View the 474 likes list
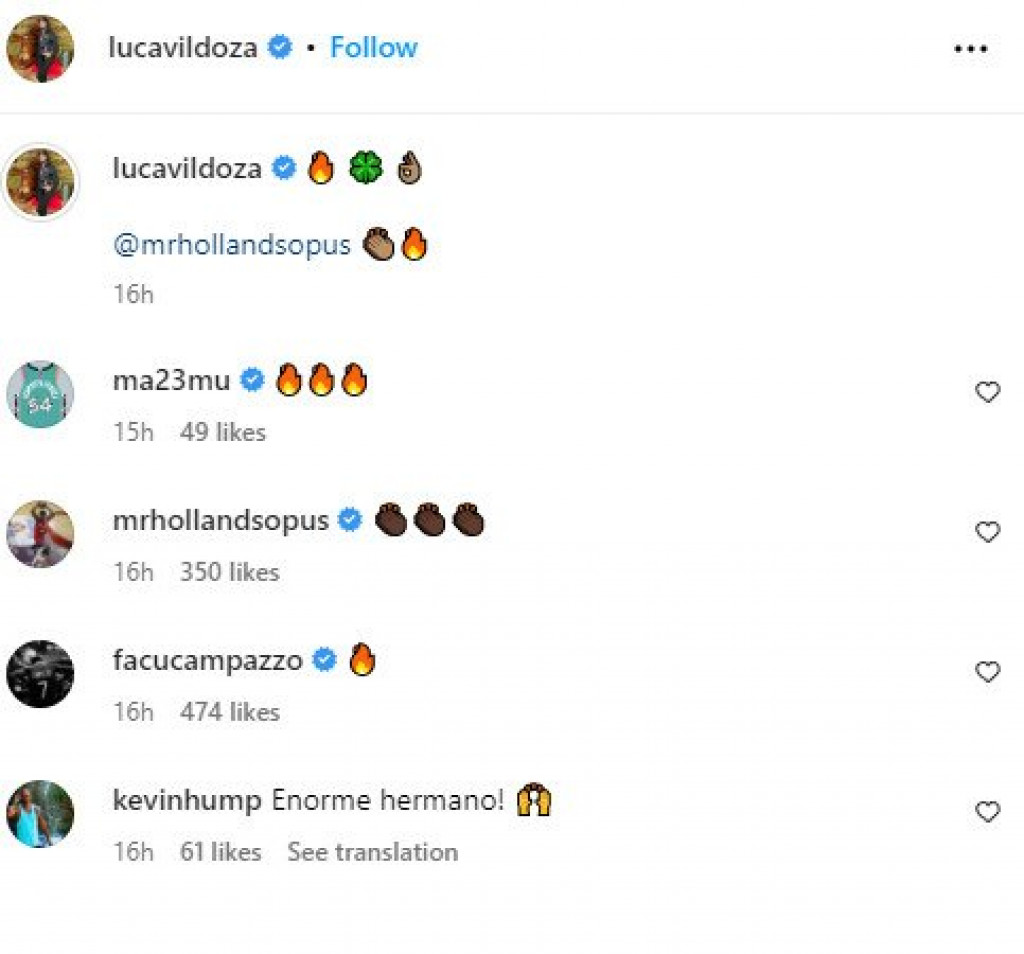Image resolution: width=1024 pixels, height=954 pixels. (229, 712)
